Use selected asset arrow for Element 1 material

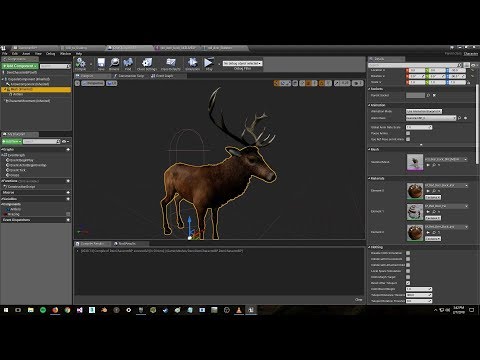(428, 212)
